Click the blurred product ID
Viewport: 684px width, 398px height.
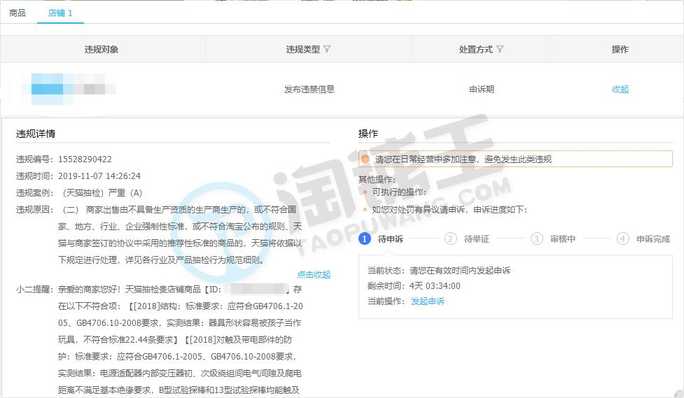pos(258,289)
